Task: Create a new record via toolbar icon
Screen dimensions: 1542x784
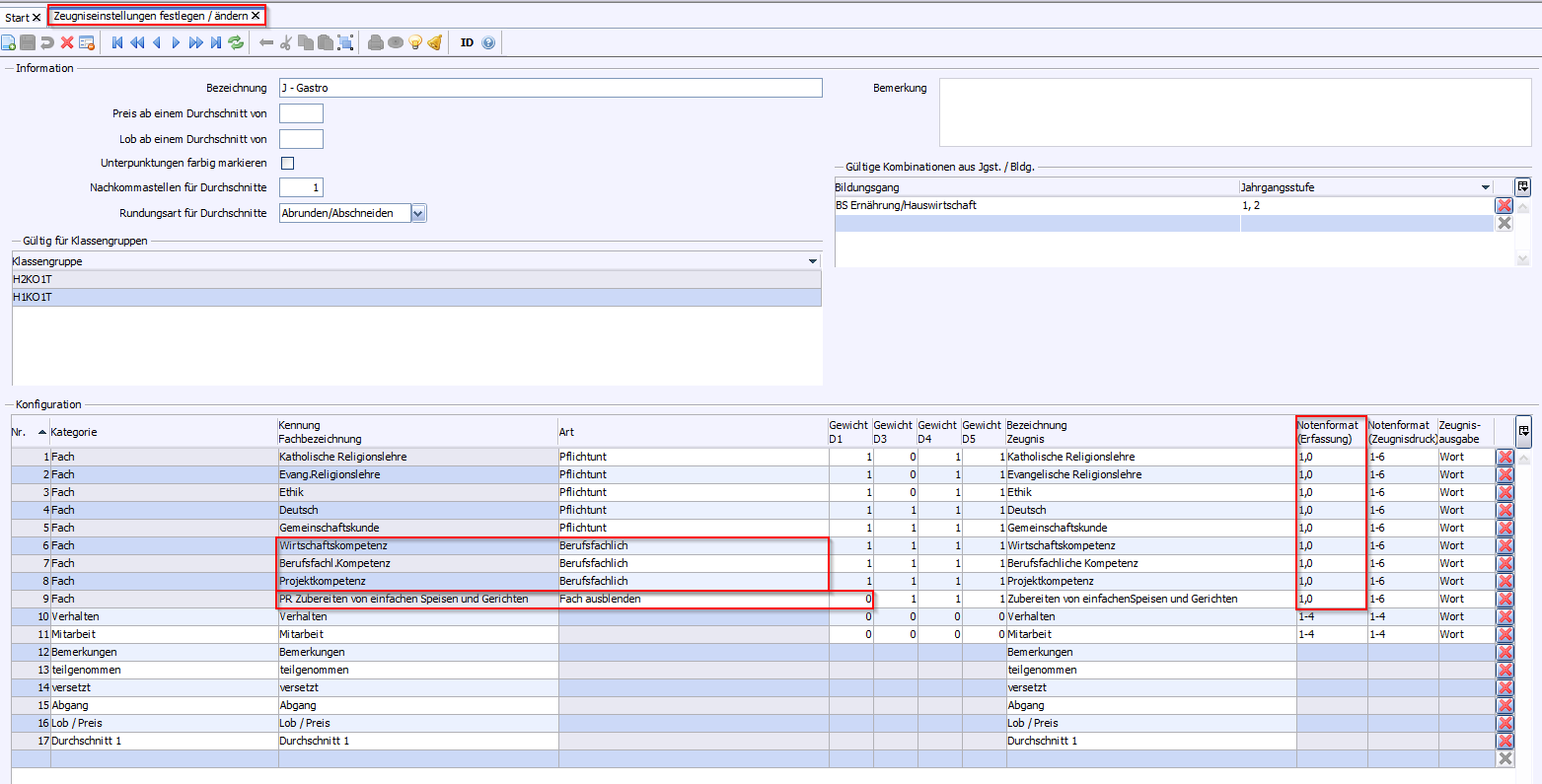Action: [8, 42]
